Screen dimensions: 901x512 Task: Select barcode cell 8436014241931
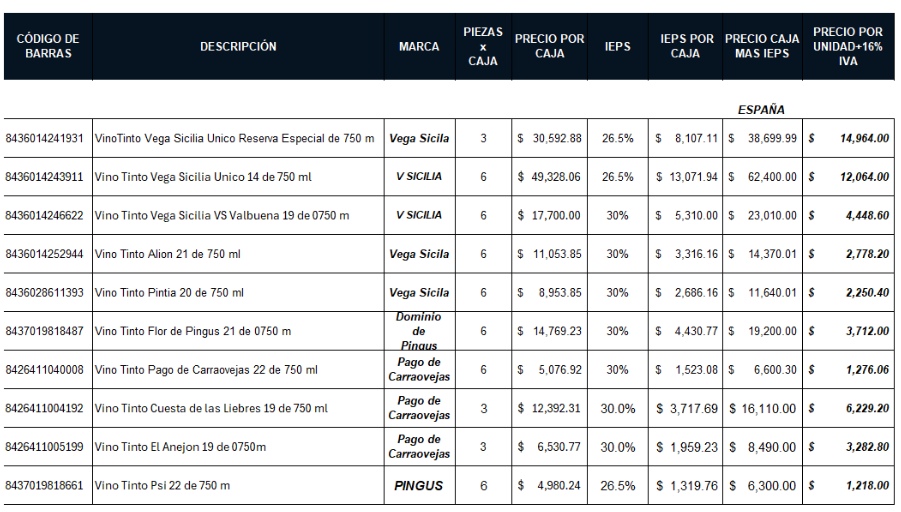tap(45, 138)
